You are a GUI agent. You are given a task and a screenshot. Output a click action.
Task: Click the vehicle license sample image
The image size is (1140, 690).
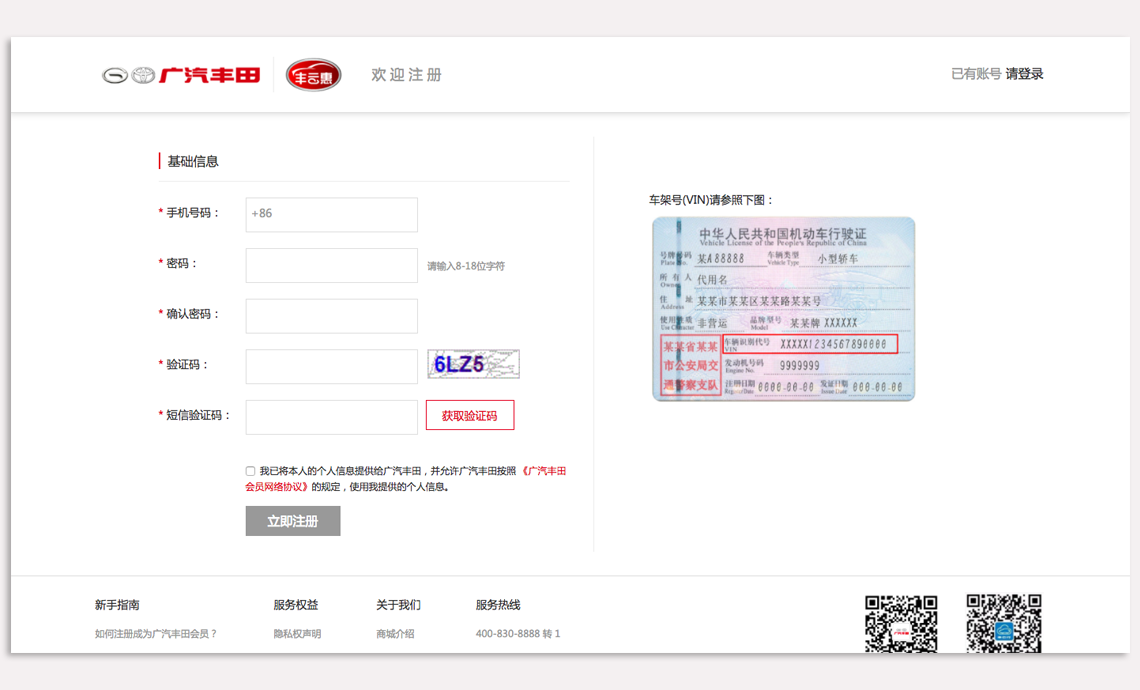click(x=783, y=309)
